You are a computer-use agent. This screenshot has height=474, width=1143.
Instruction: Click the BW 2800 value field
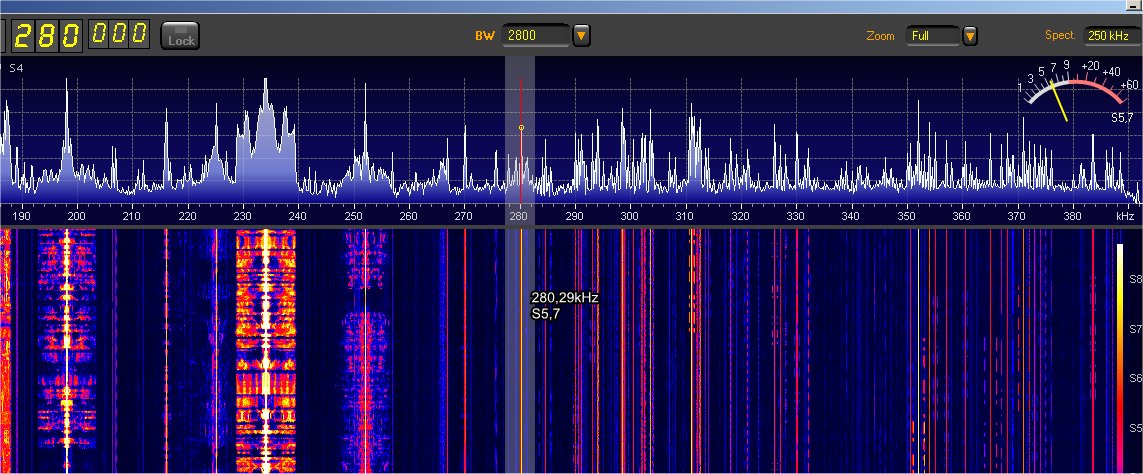pyautogui.click(x=536, y=36)
